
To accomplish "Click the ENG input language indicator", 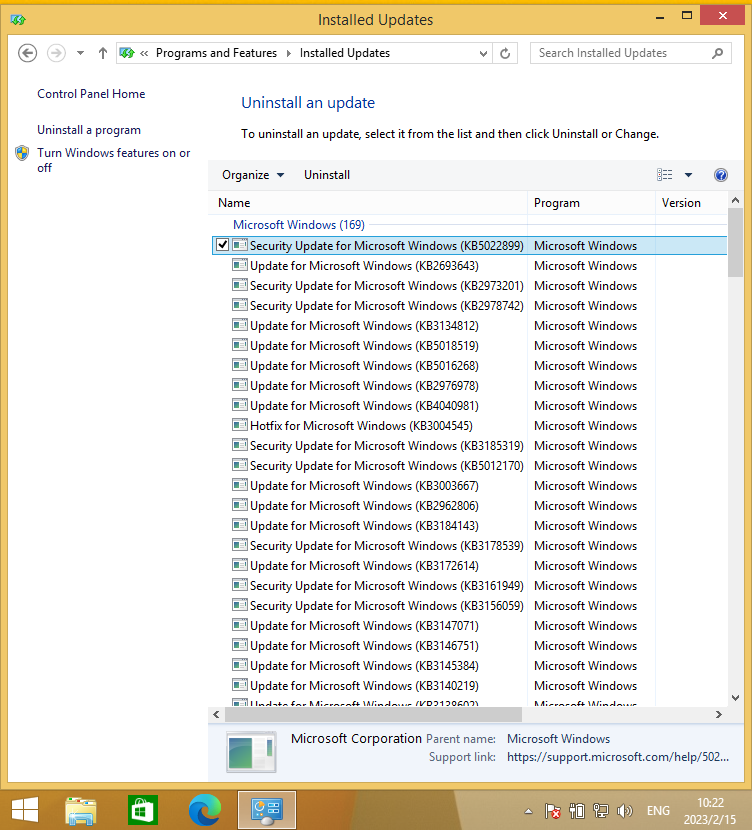I will pos(658,811).
